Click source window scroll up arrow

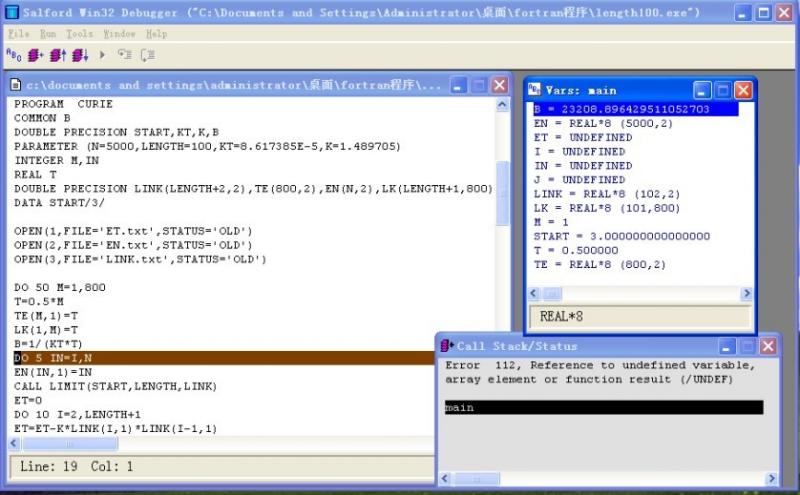click(502, 105)
